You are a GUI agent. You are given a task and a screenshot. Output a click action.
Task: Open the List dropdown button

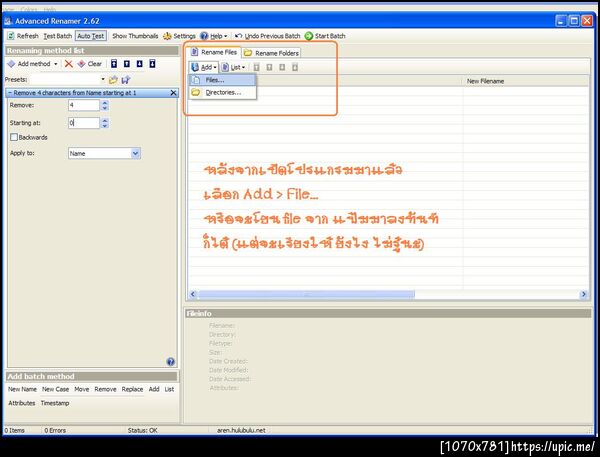click(x=233, y=67)
